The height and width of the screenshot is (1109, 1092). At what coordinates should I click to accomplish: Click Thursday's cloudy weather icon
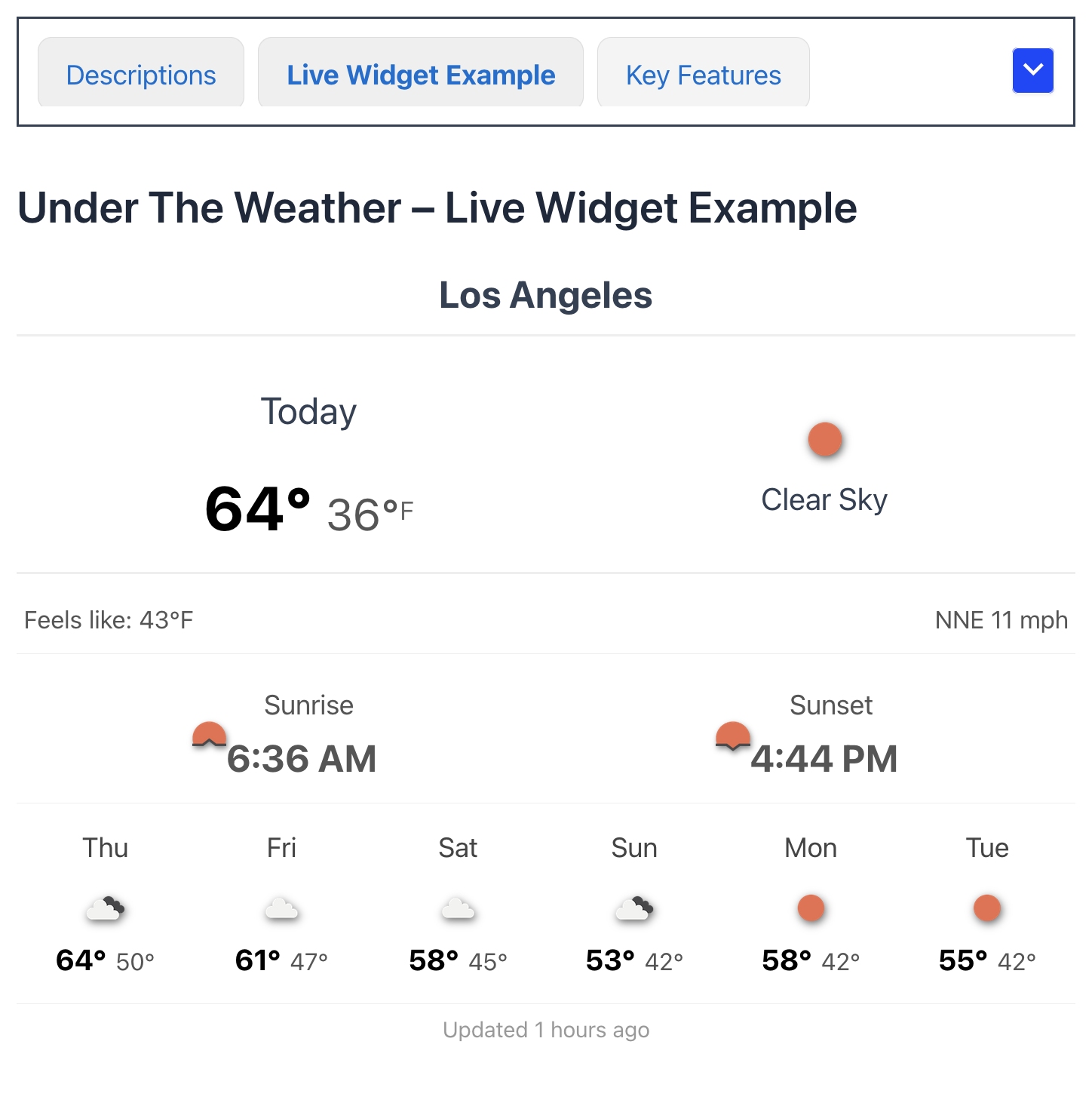coord(106,909)
